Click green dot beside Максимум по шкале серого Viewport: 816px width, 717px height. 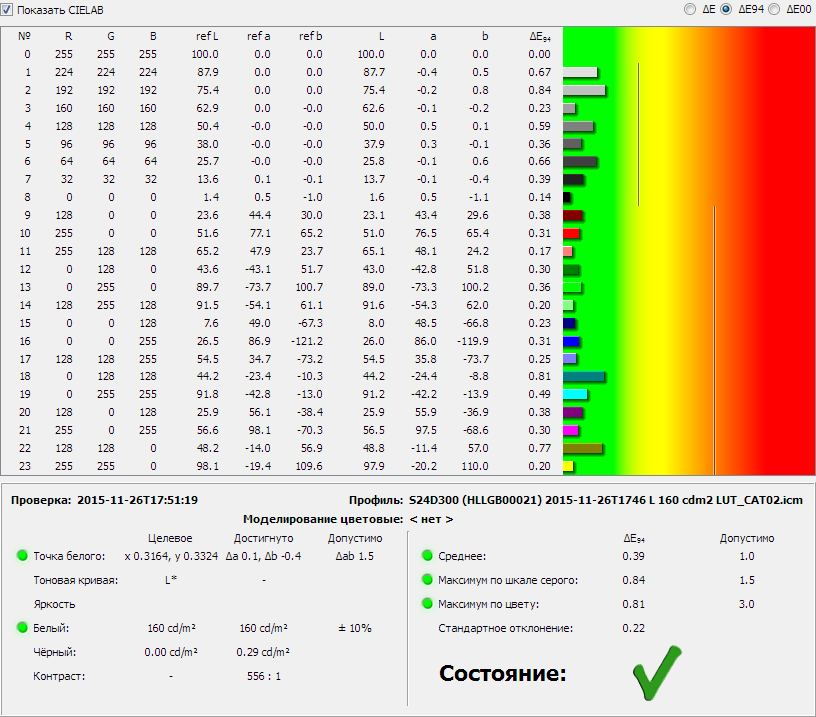[x=427, y=580]
